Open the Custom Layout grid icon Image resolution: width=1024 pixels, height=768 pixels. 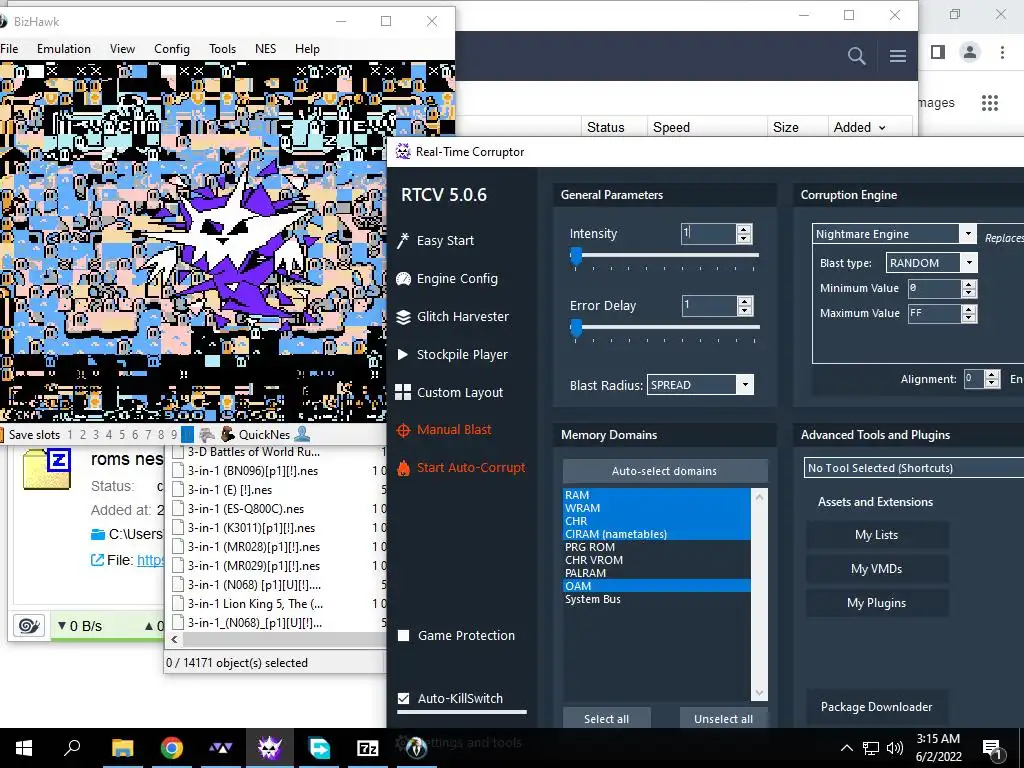pos(403,392)
